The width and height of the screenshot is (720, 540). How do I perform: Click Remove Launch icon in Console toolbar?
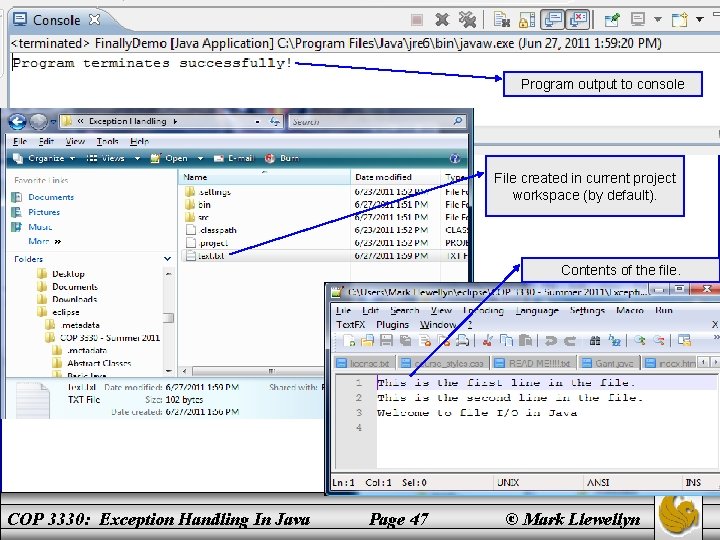(x=442, y=20)
